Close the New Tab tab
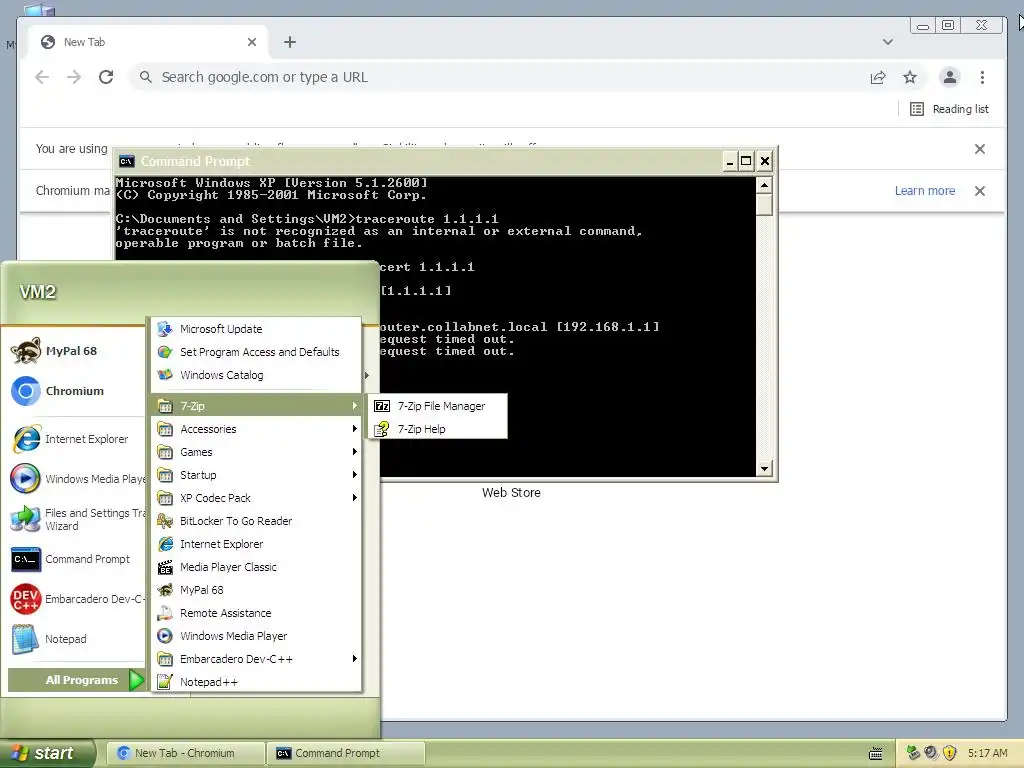 [252, 42]
